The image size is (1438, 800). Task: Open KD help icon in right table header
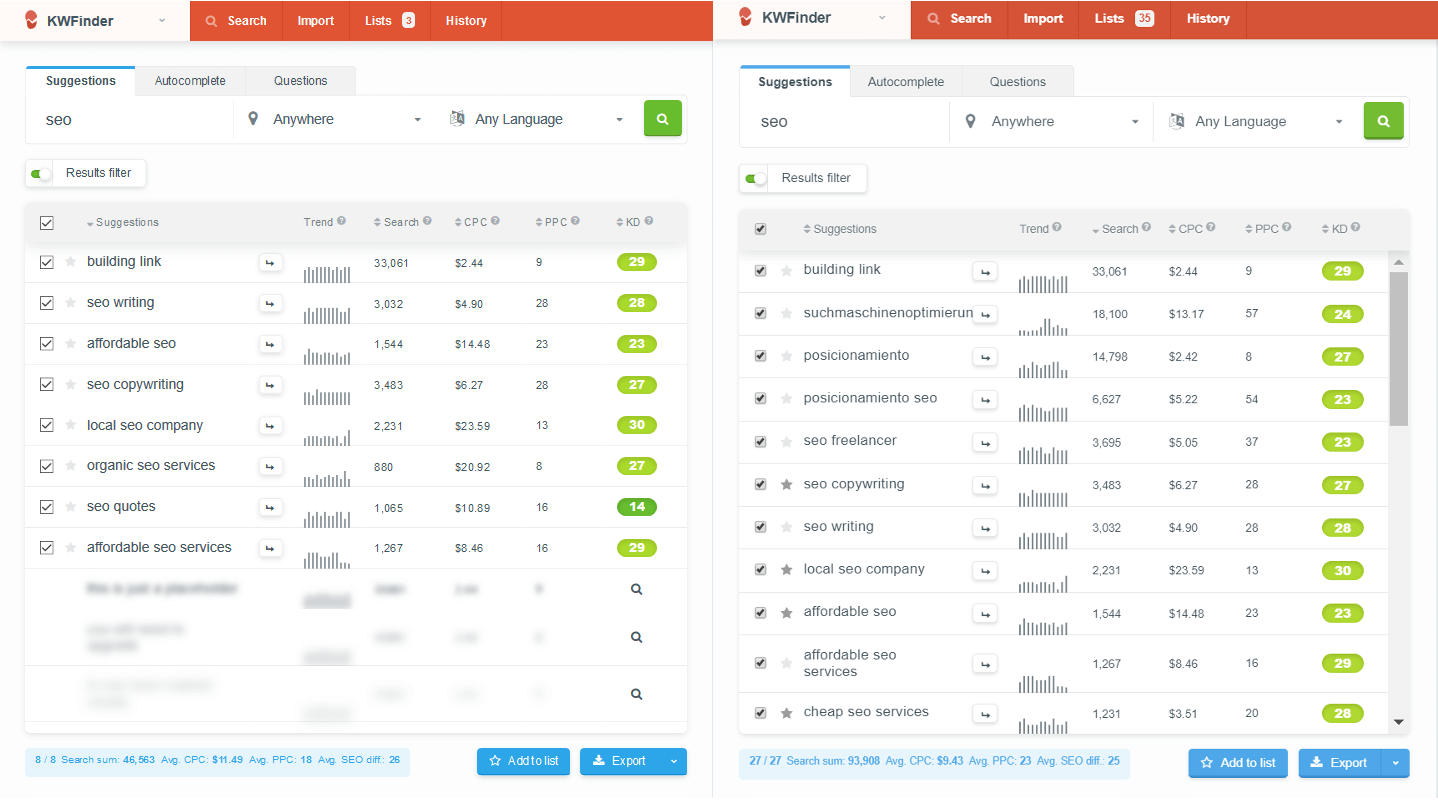pos(1355,228)
